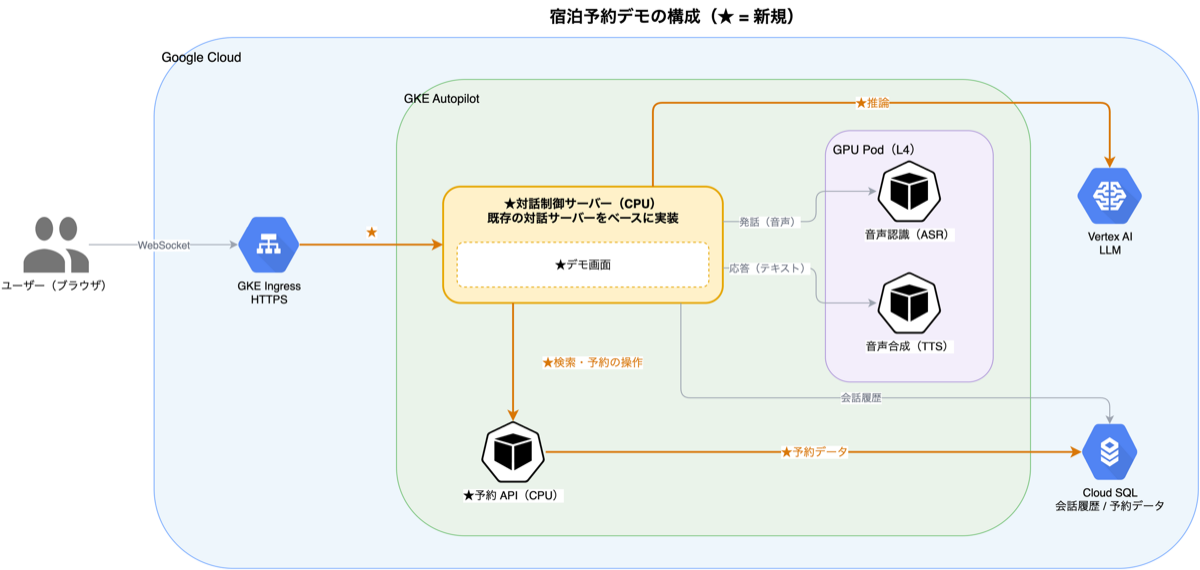Click the 音声合成（TTS） caption text
The image size is (1200, 570).
pos(909,346)
